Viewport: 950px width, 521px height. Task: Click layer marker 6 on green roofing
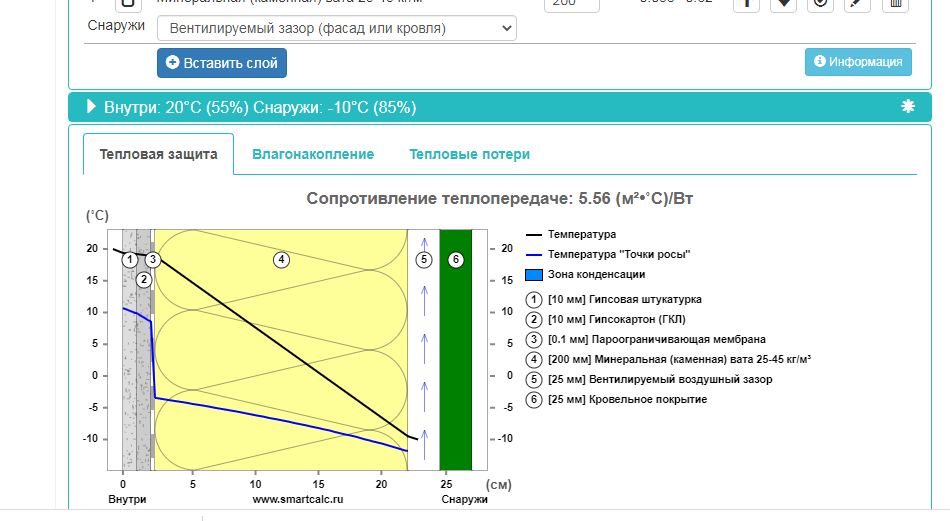pyautogui.click(x=456, y=260)
